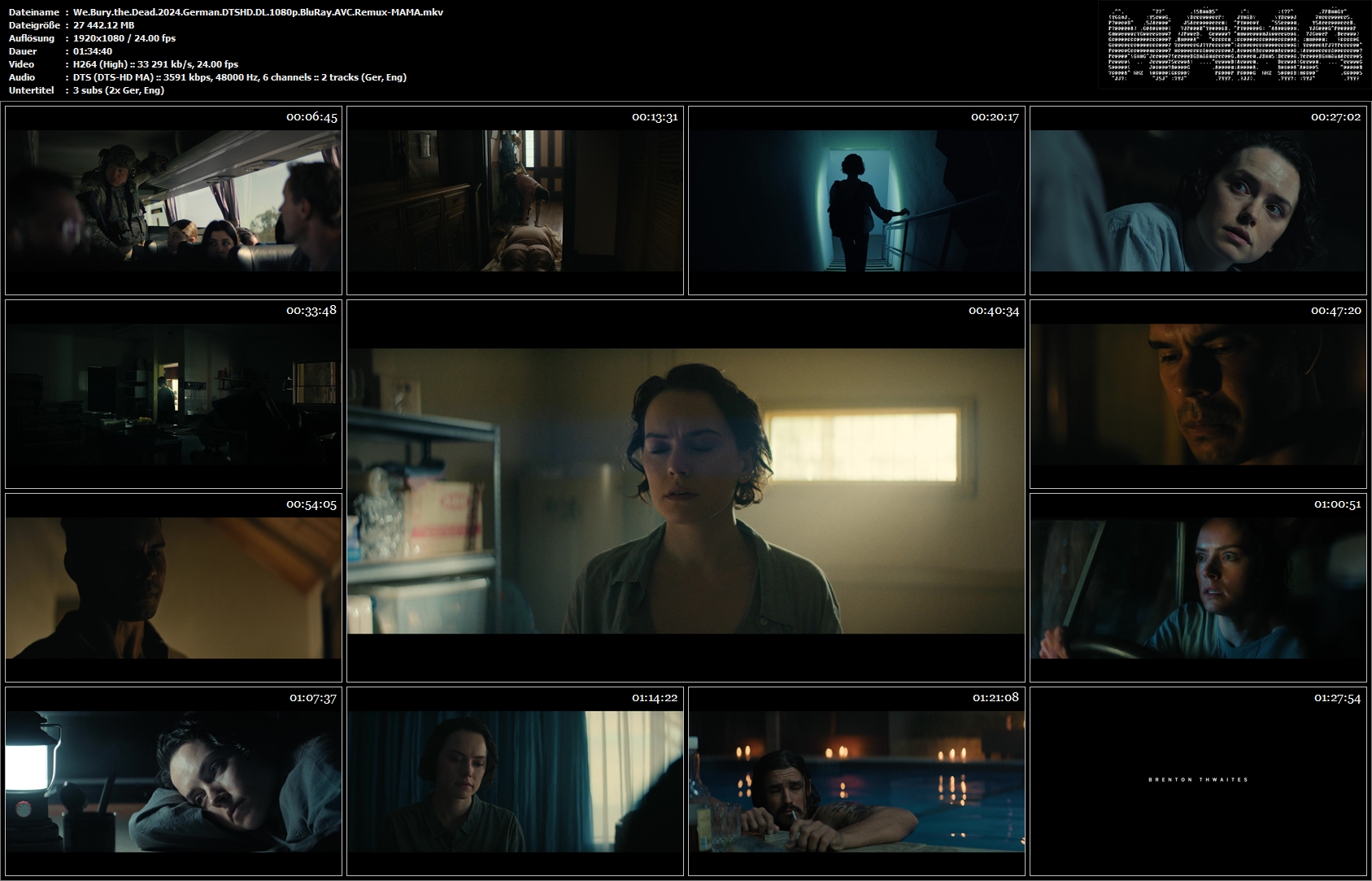This screenshot has height=881, width=1372.
Task: Select the large center frame 00:40:34
Action: click(x=686, y=491)
